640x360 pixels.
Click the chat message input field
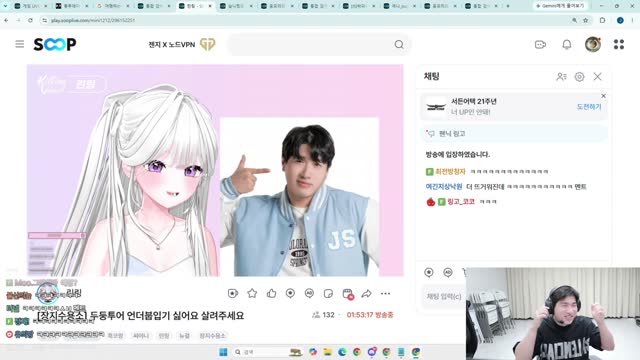click(x=444, y=296)
